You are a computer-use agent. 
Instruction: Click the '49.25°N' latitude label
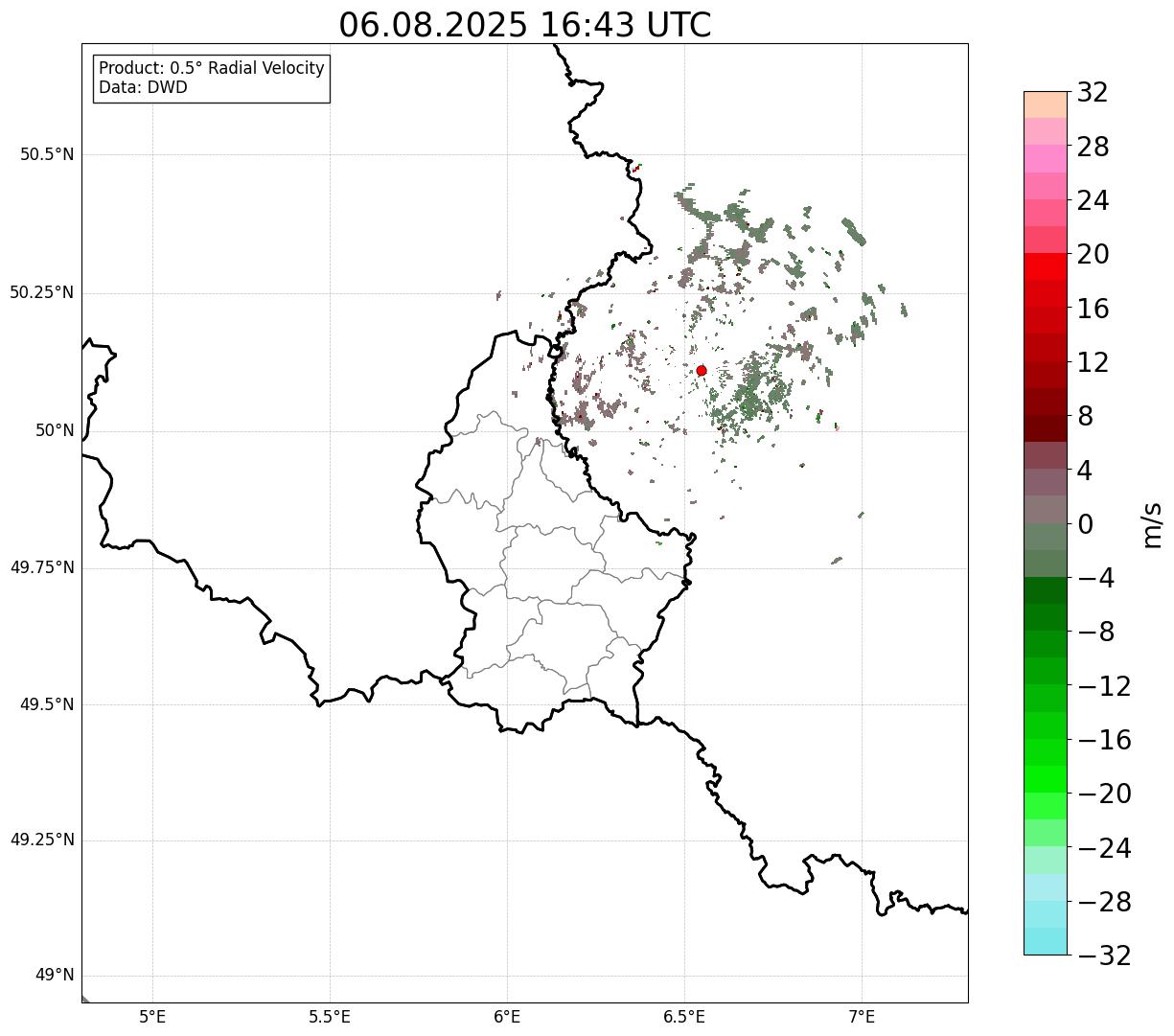[x=41, y=840]
